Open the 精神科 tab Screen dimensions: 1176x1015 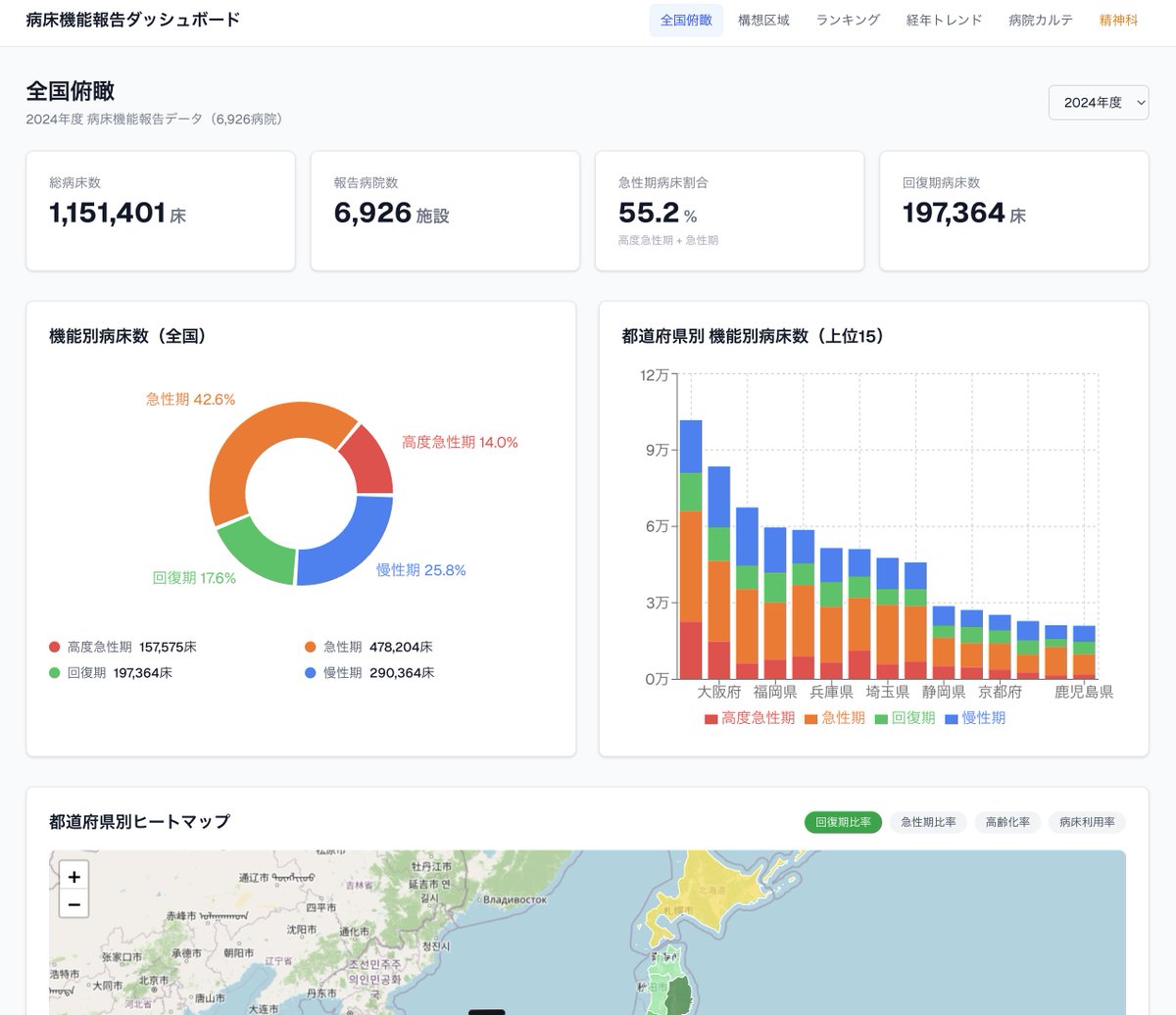1118,20
